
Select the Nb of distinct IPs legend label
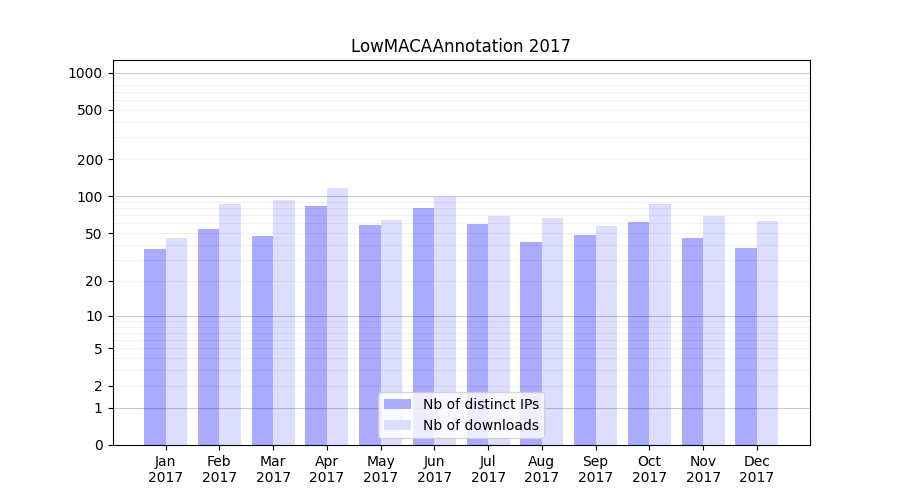coord(480,404)
